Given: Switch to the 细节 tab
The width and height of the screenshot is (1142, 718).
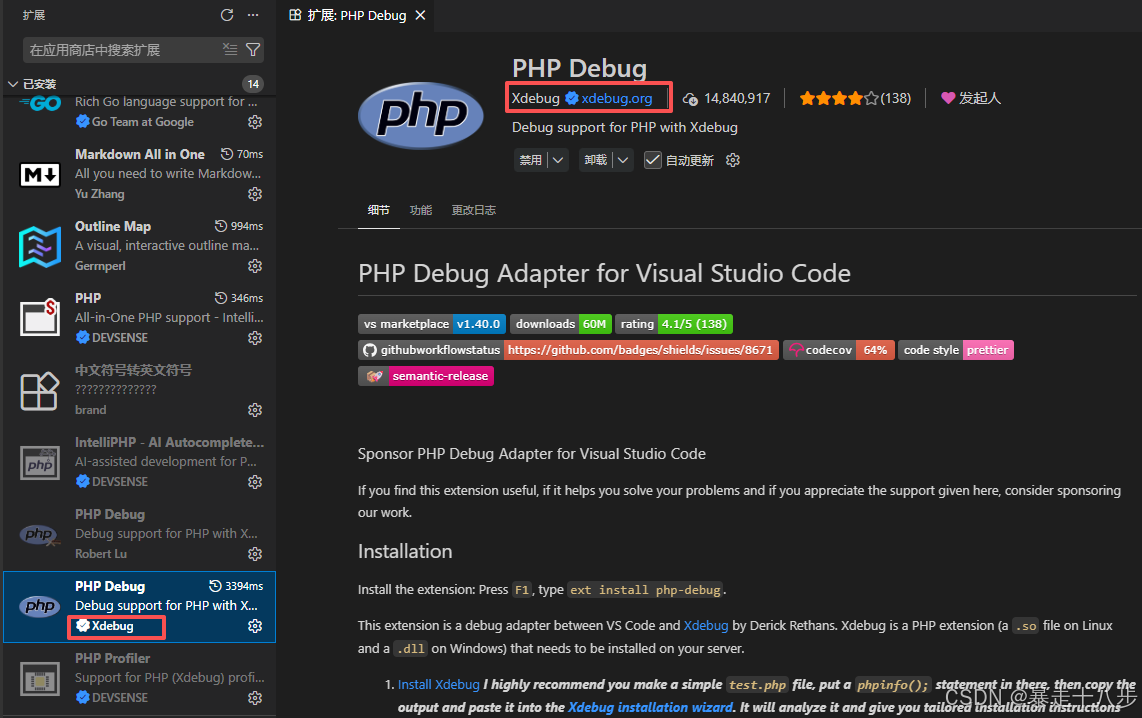Looking at the screenshot, I should pos(379,210).
